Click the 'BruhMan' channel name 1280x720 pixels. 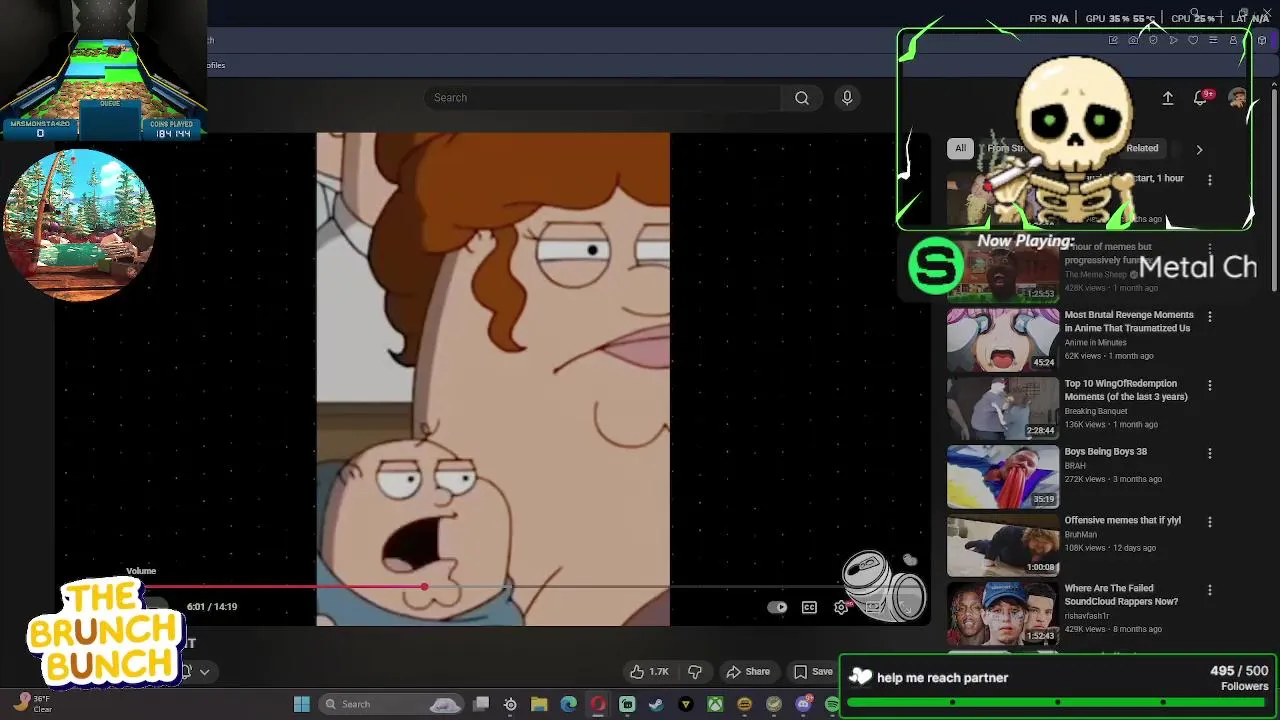1081,534
